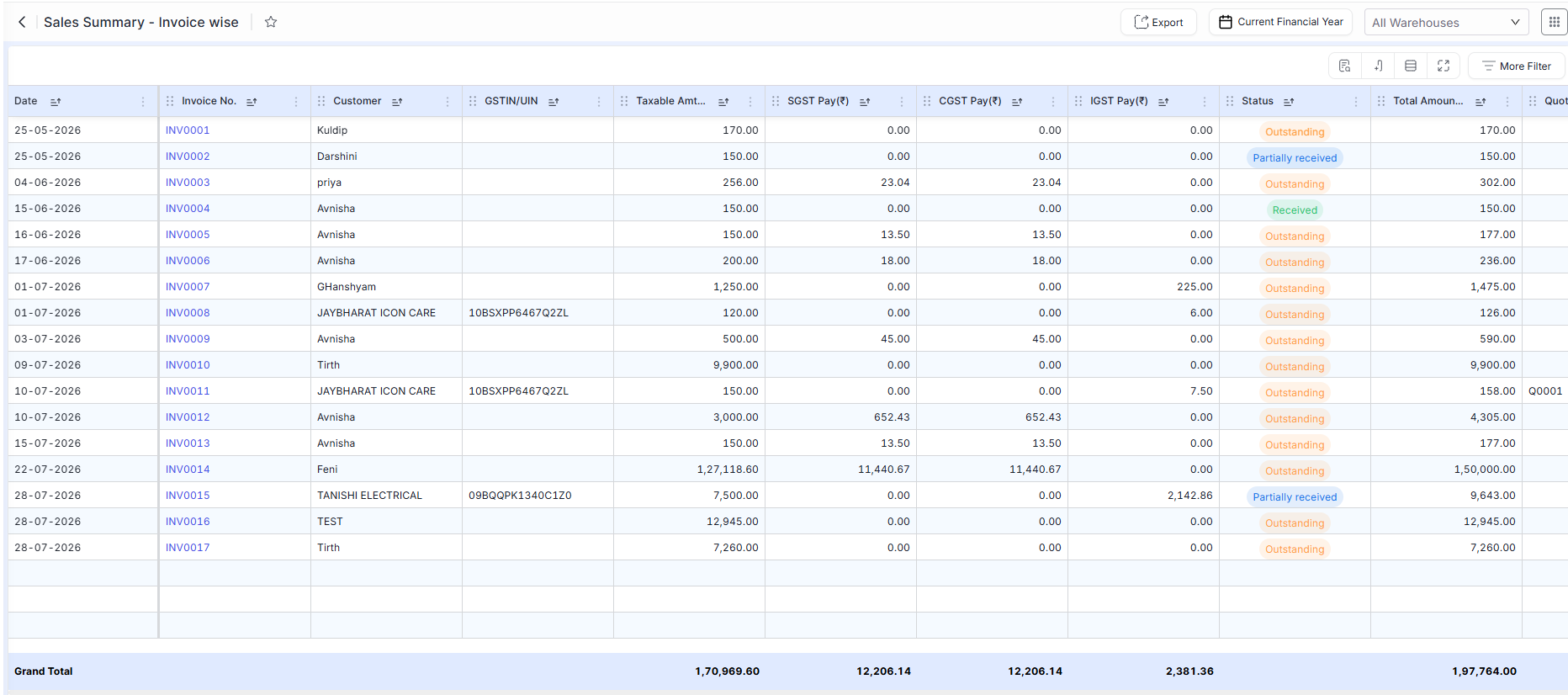The width and height of the screenshot is (1568, 695).
Task: Mark report as favorite with star
Action: point(271,22)
